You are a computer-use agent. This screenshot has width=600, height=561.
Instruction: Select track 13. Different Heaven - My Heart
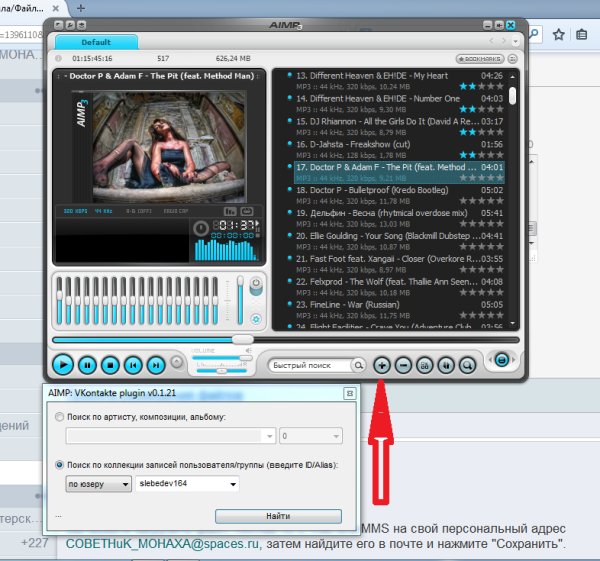(399, 81)
